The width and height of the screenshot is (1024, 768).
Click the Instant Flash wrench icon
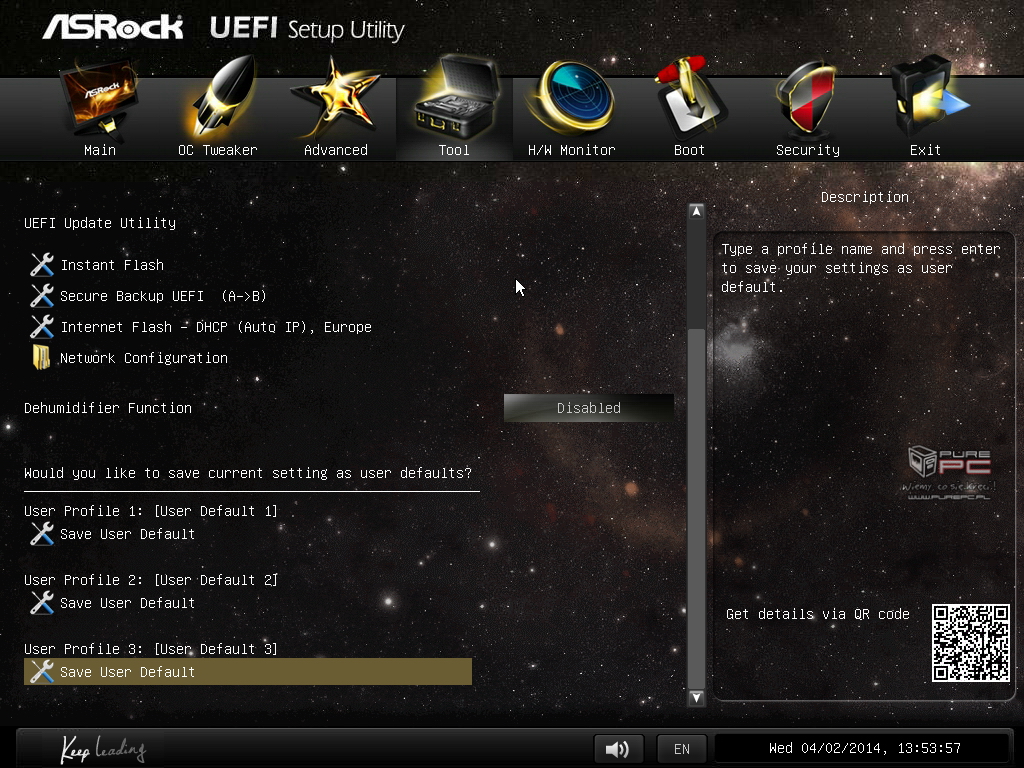(x=42, y=264)
